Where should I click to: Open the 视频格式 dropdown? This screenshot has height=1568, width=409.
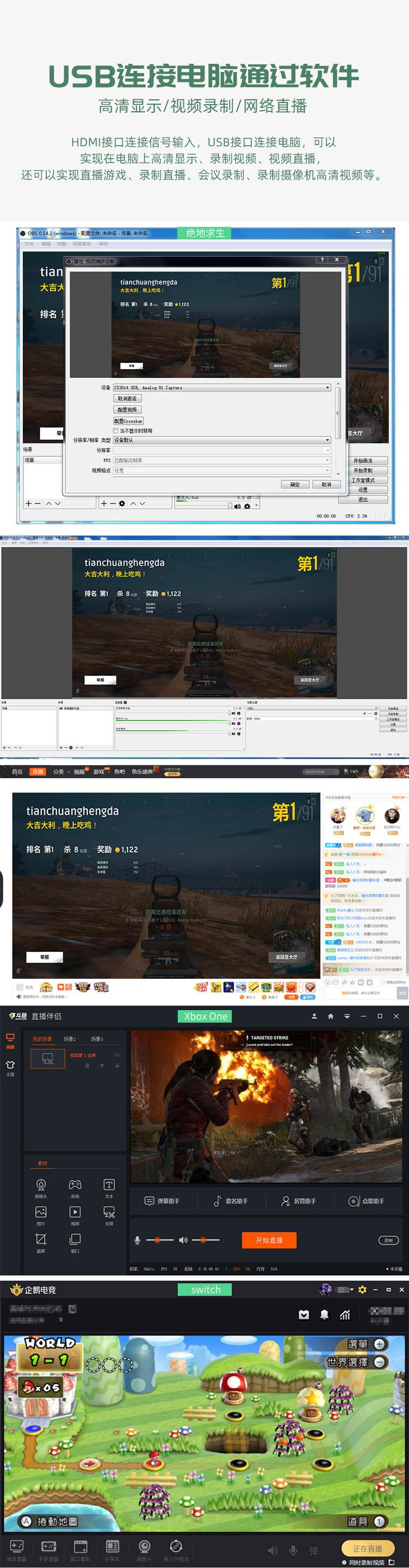pyautogui.click(x=222, y=471)
